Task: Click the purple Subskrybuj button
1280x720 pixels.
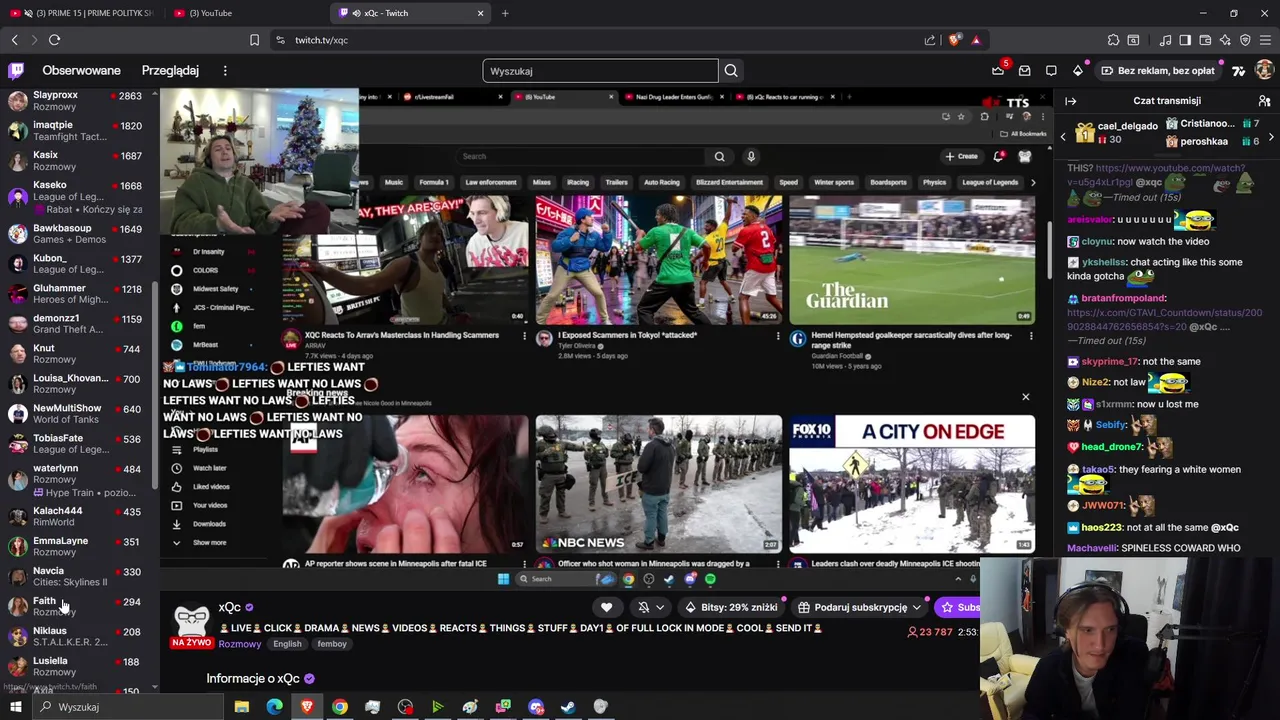Action: tap(958, 607)
